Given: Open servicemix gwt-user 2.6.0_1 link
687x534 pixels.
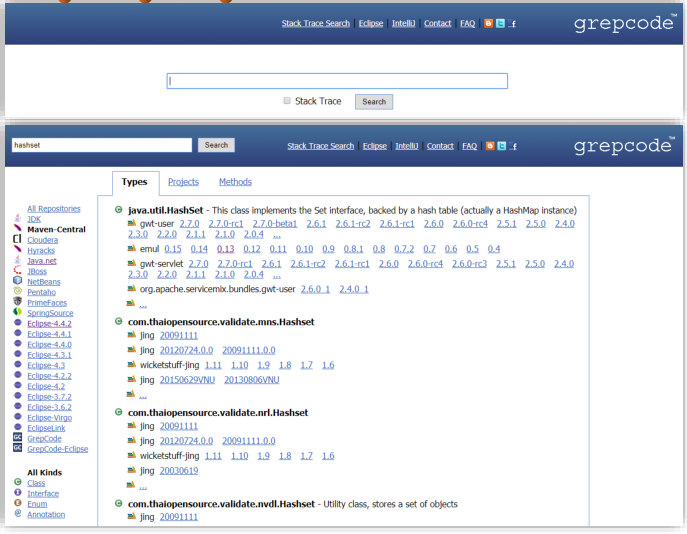Looking at the screenshot, I should pyautogui.click(x=315, y=289).
